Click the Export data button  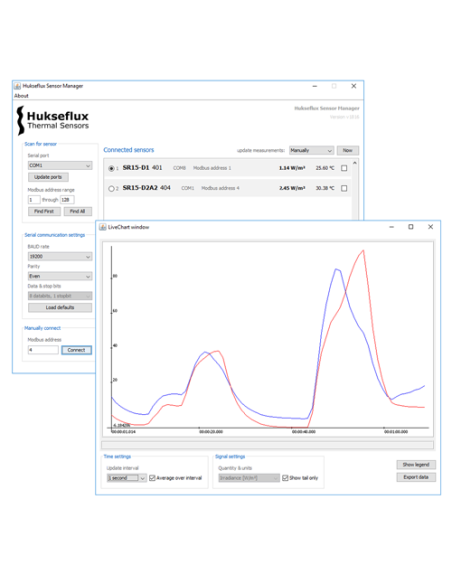click(x=416, y=477)
